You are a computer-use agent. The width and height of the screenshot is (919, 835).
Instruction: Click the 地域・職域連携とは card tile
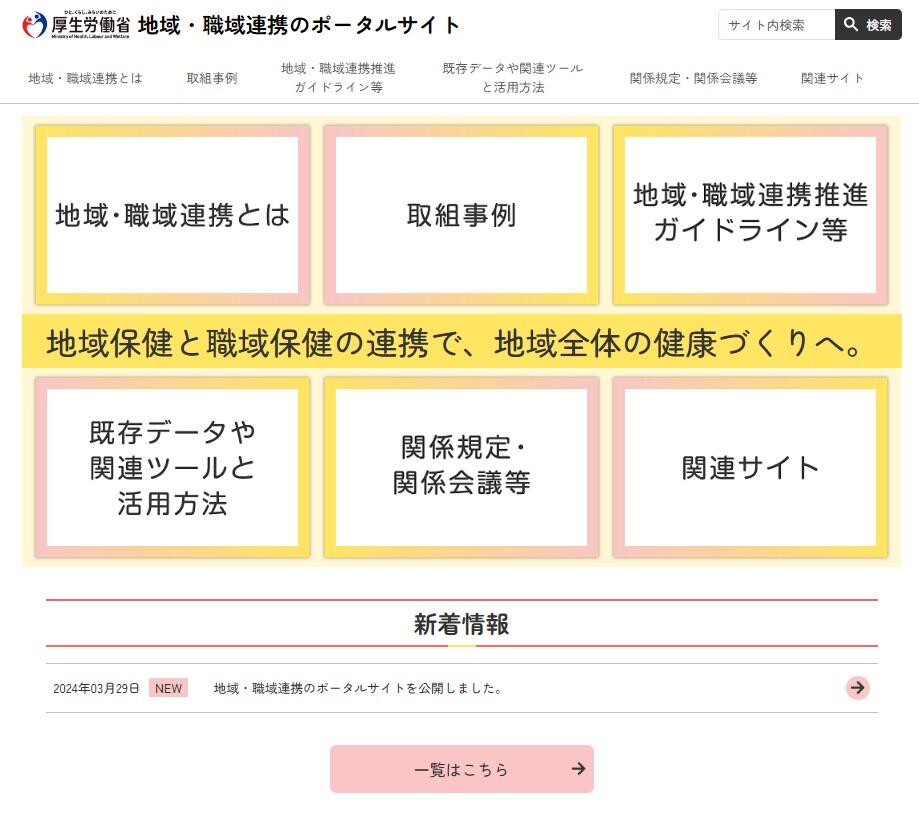(x=171, y=213)
